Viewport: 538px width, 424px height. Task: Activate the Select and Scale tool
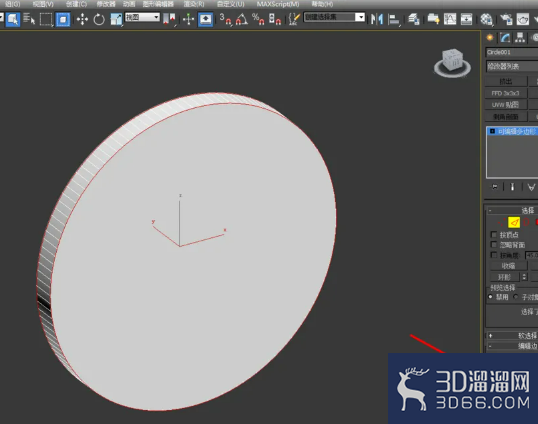coord(116,19)
